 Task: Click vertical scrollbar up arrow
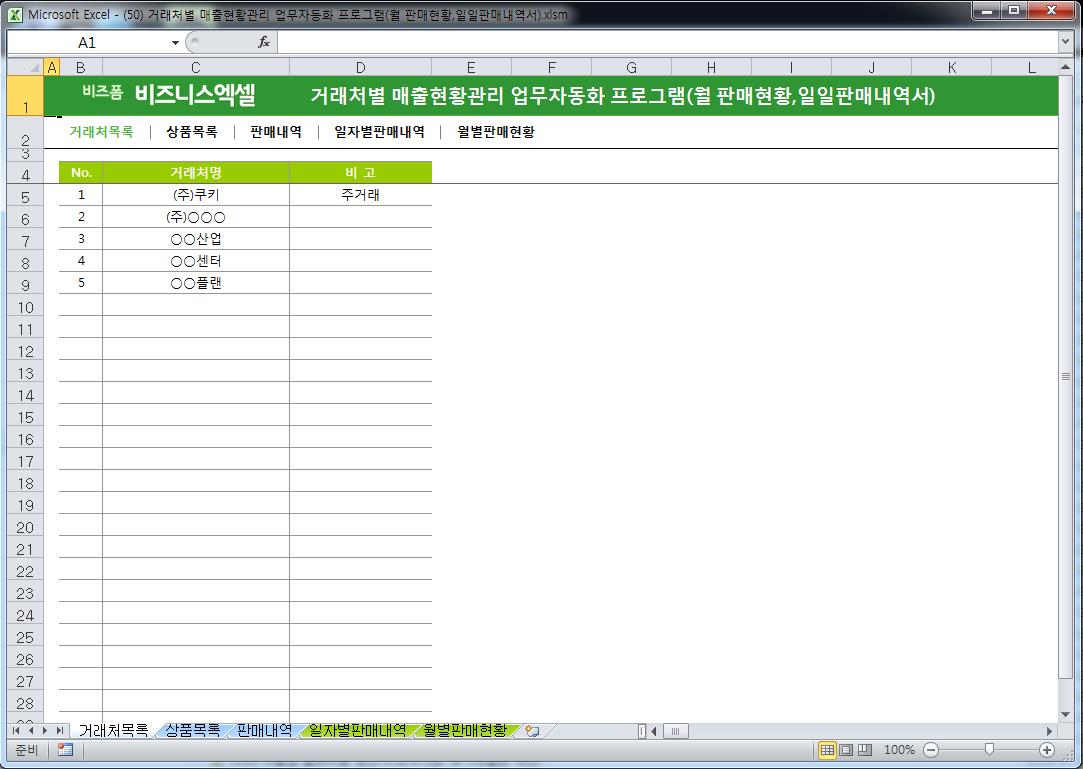click(1065, 69)
